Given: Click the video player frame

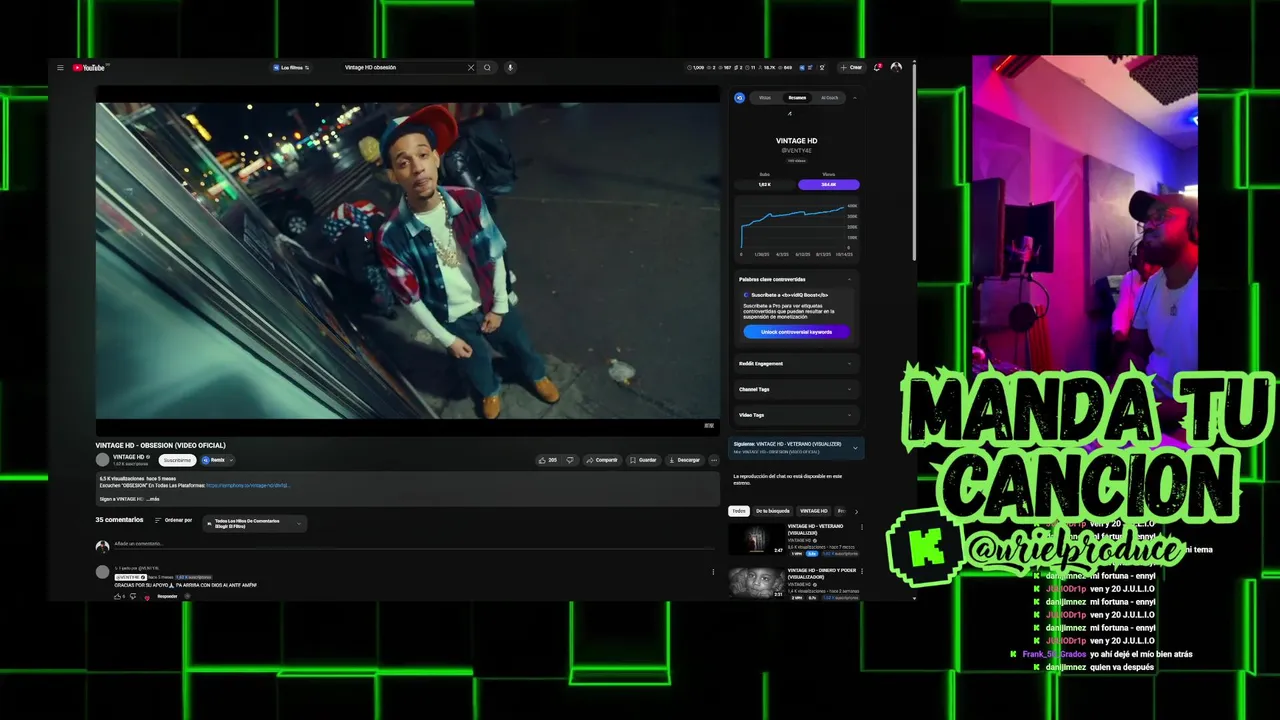Looking at the screenshot, I should tap(408, 260).
